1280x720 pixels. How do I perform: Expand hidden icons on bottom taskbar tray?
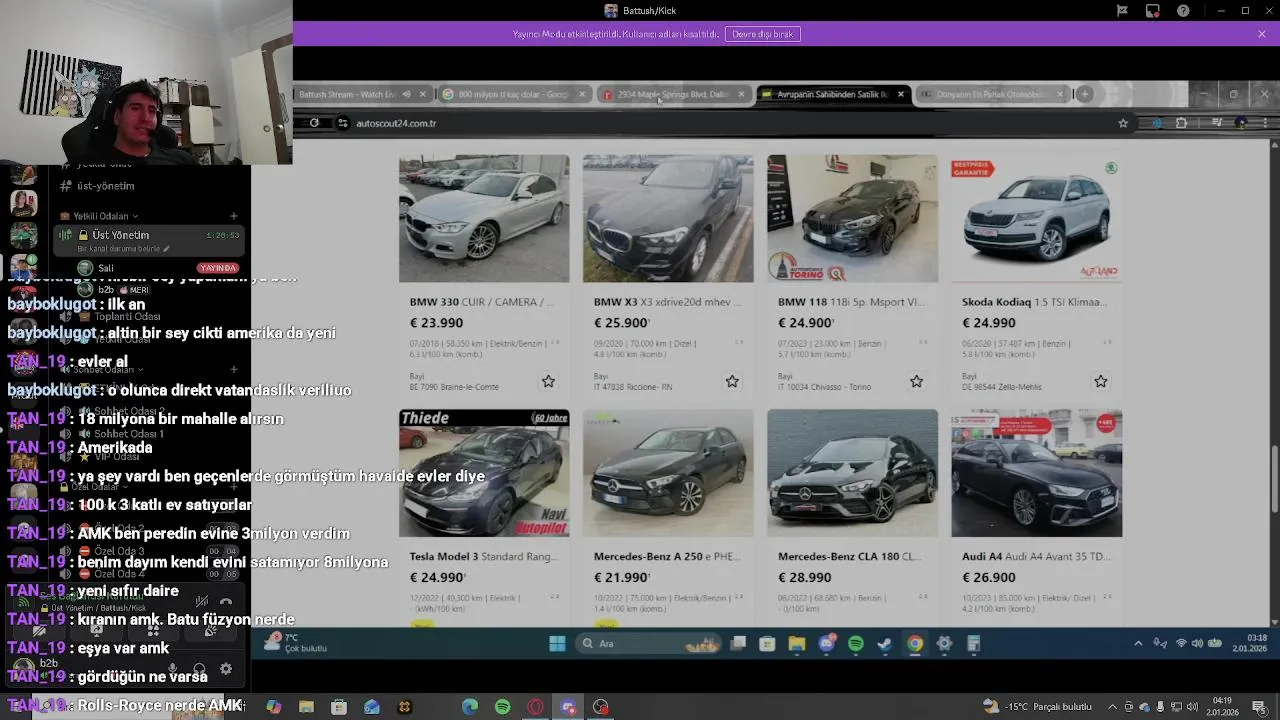point(1113,707)
